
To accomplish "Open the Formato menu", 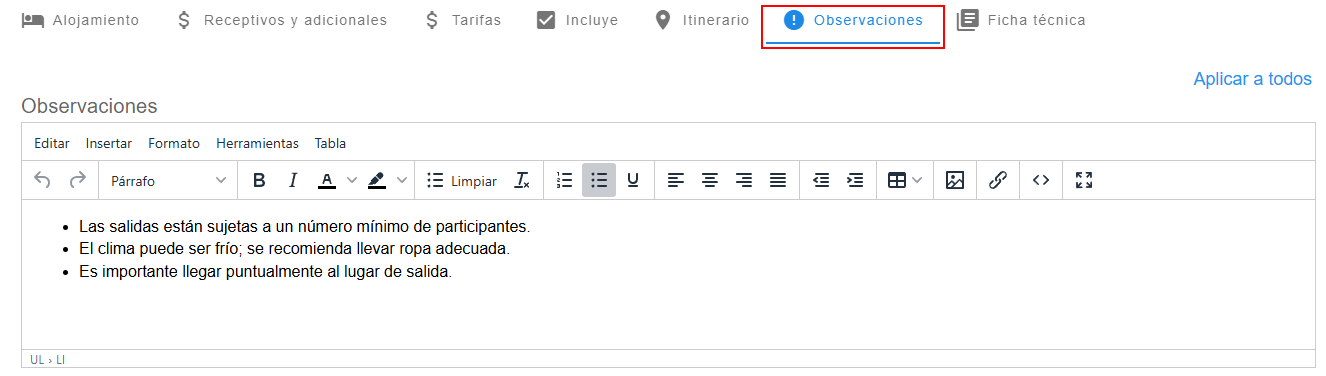I will (174, 143).
